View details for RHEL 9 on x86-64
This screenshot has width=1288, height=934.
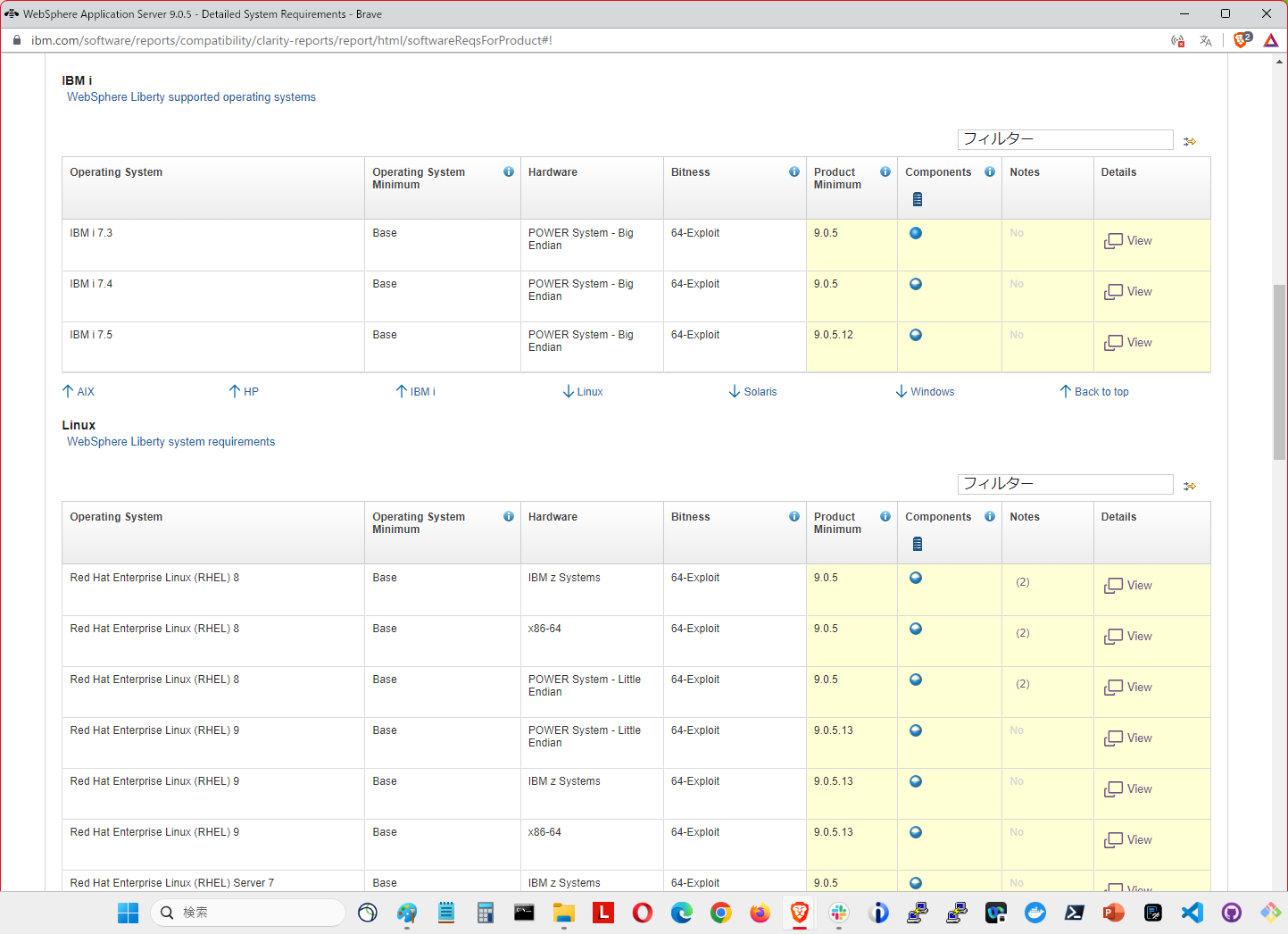pyautogui.click(x=1128, y=840)
